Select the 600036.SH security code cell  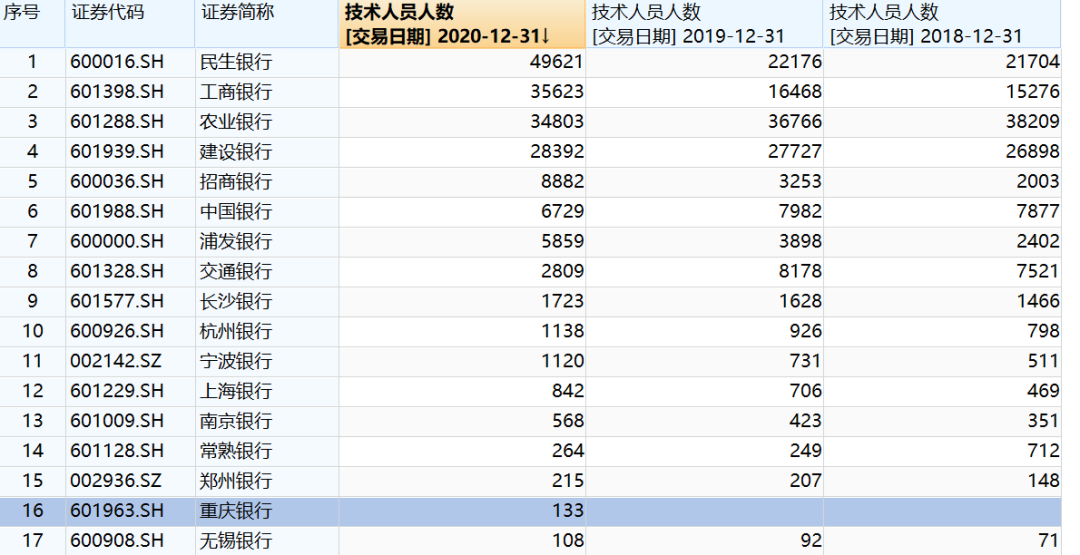[x=117, y=181]
